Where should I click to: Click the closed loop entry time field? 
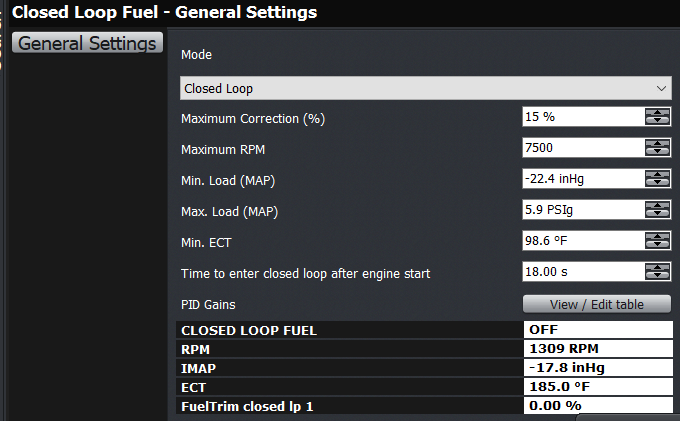tap(583, 272)
